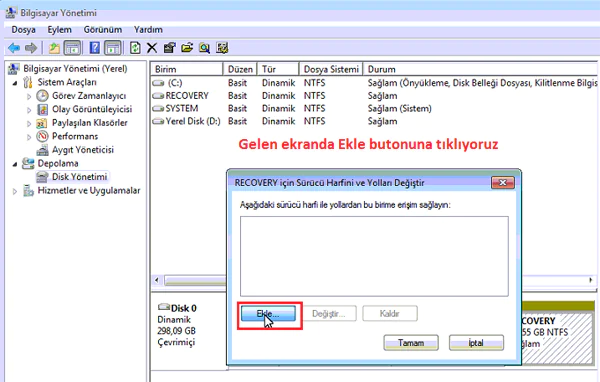600x382 pixels.
Task: Collapse the Depolama tree node
Action: coord(15,164)
